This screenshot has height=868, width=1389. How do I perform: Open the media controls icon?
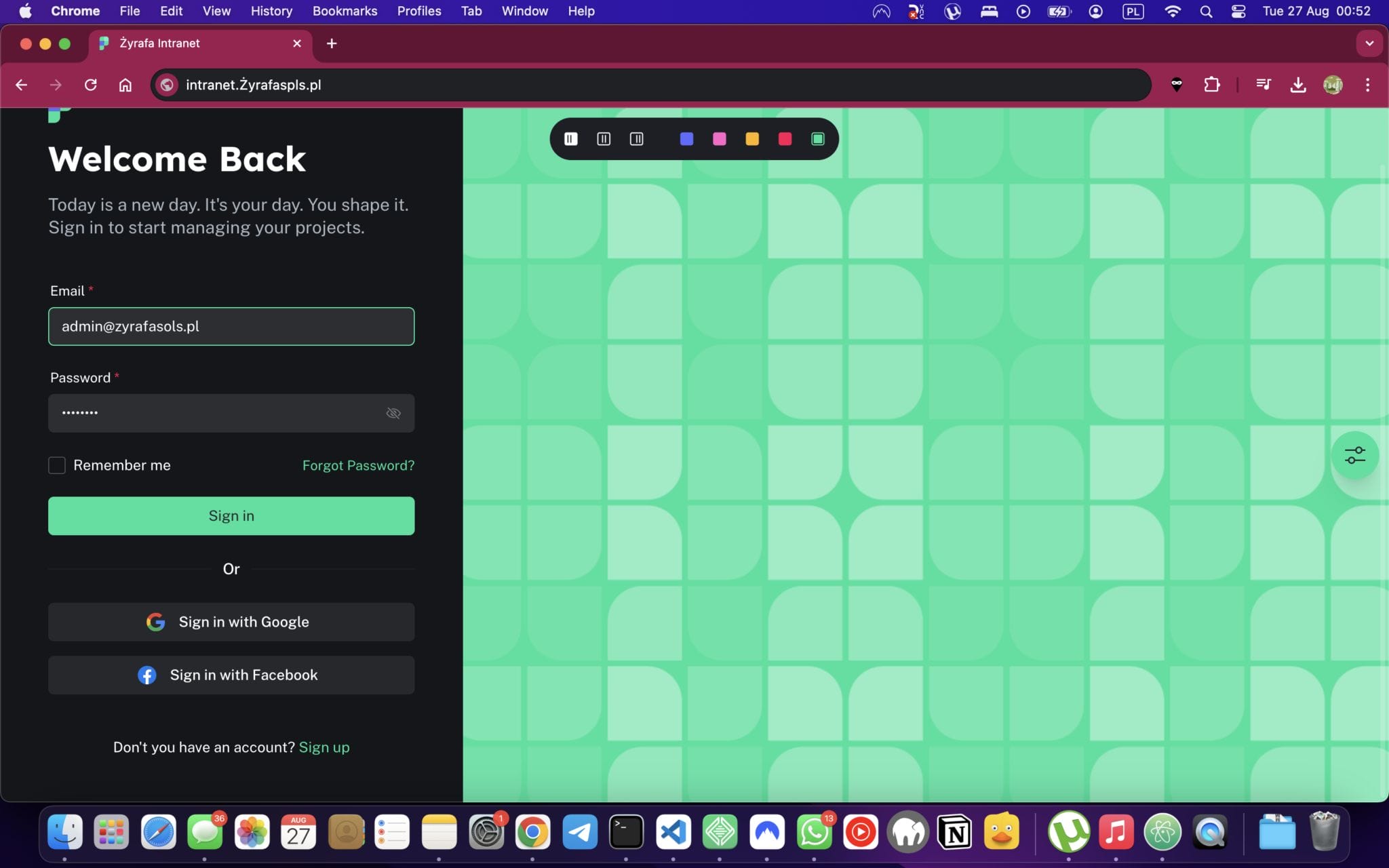click(x=1264, y=85)
